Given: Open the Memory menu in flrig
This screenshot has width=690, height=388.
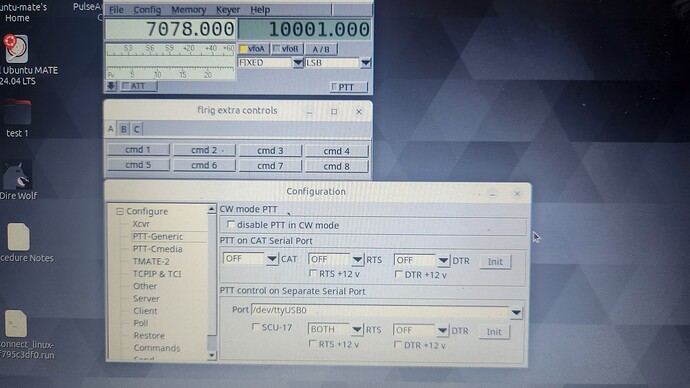Looking at the screenshot, I should point(188,10).
